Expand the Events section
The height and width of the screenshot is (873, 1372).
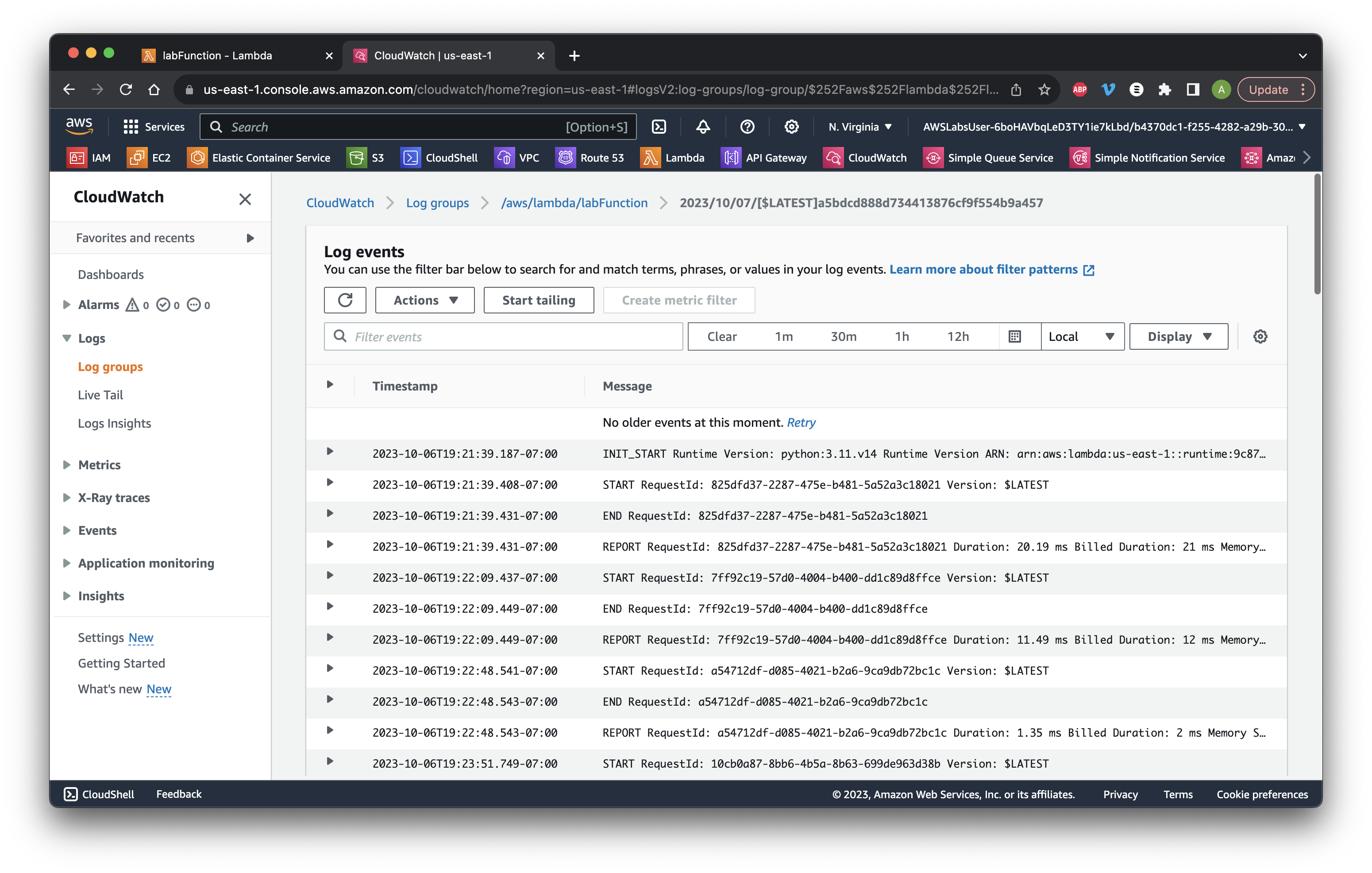click(67, 530)
